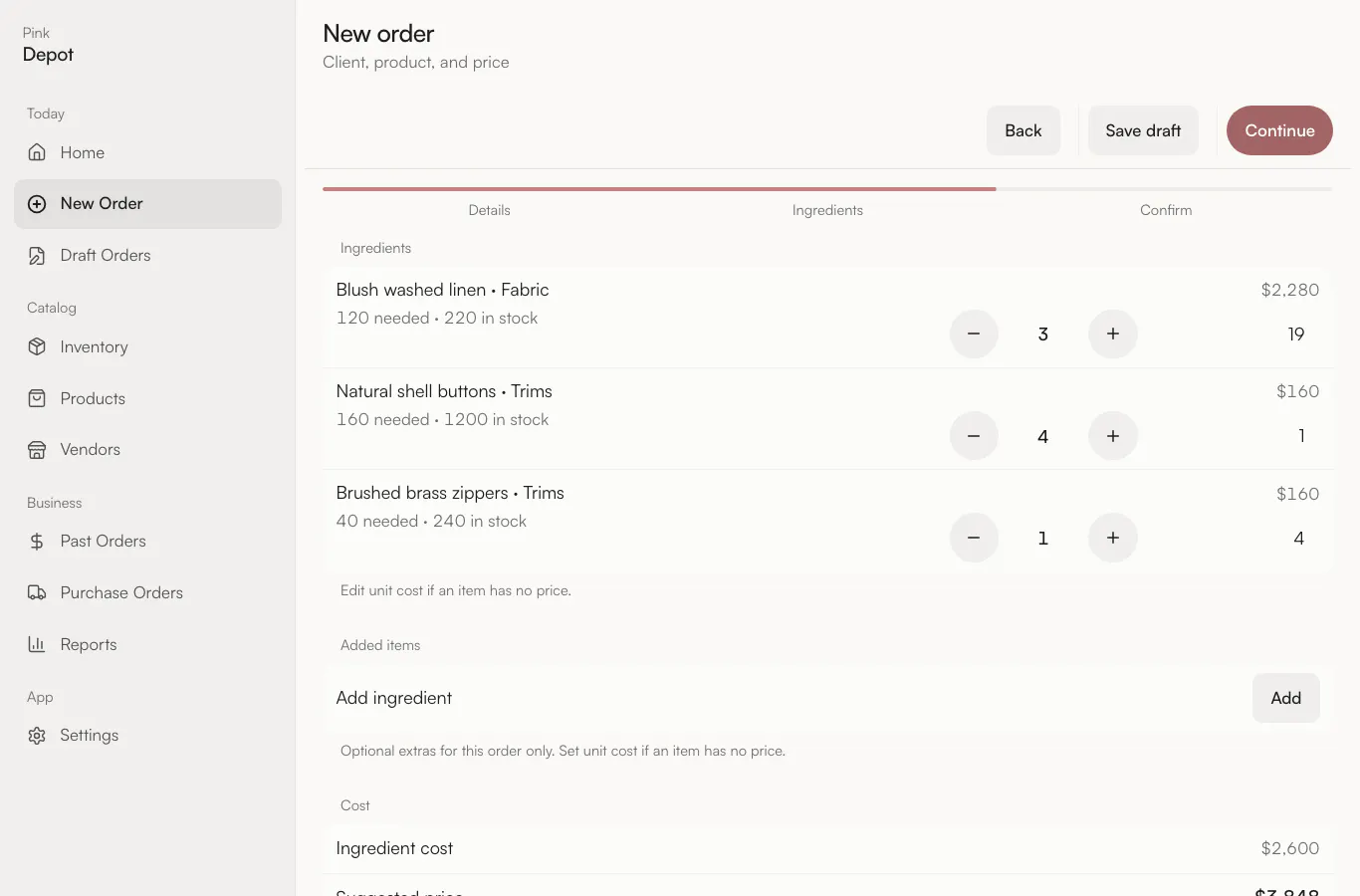
Task: Open Past Orders page
Action: (x=147, y=542)
